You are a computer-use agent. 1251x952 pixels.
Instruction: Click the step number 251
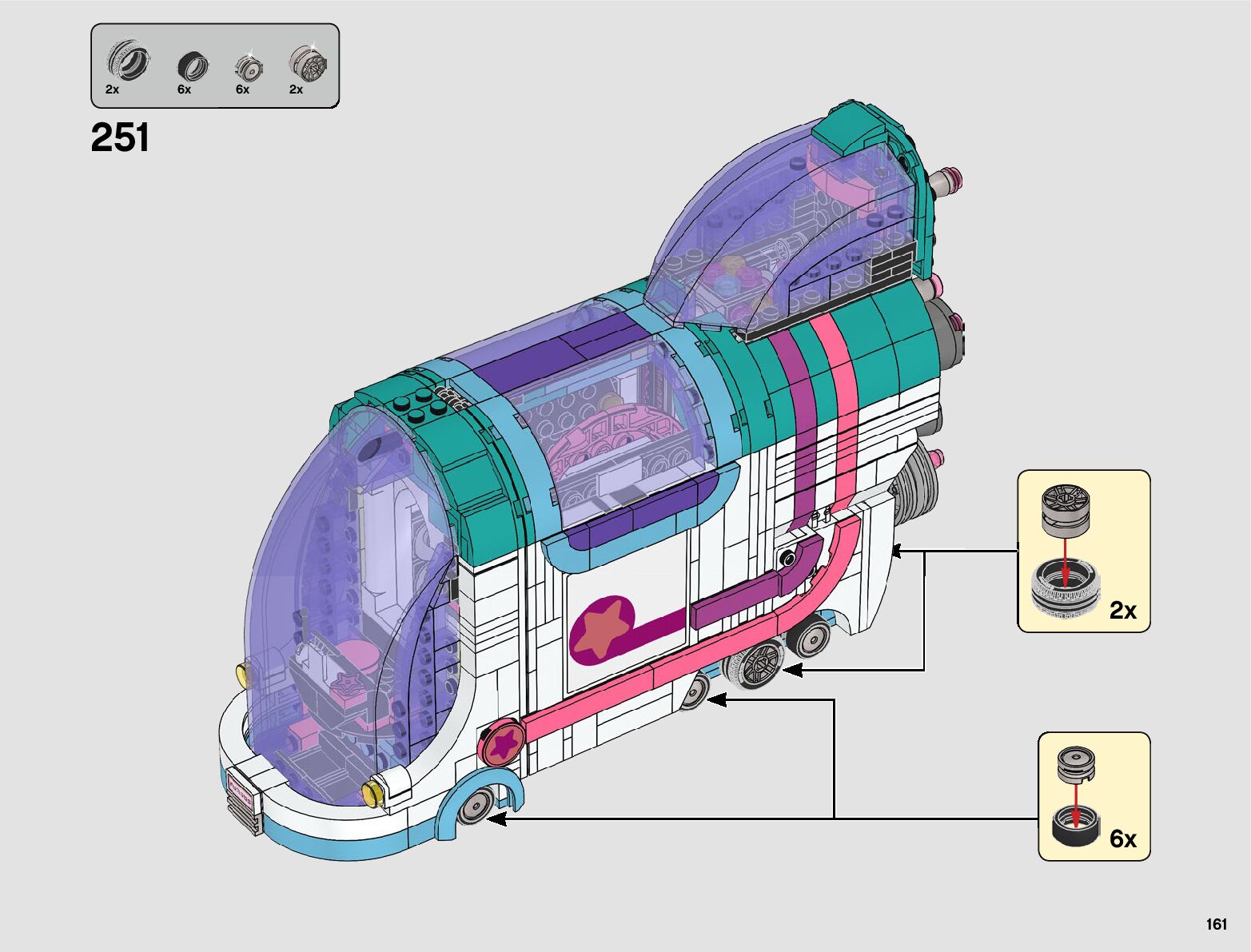[120, 137]
